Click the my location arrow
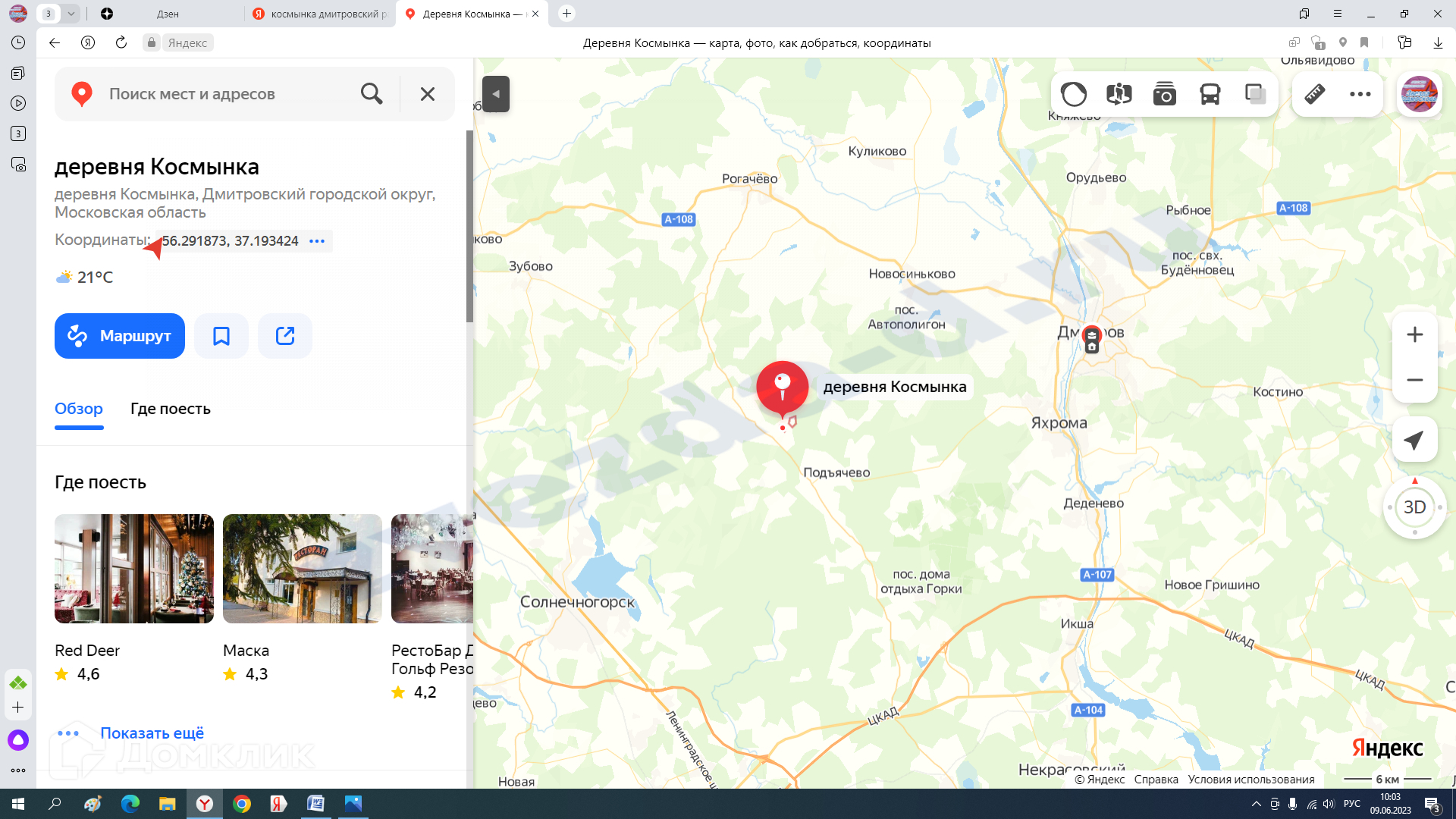 pyautogui.click(x=1414, y=440)
